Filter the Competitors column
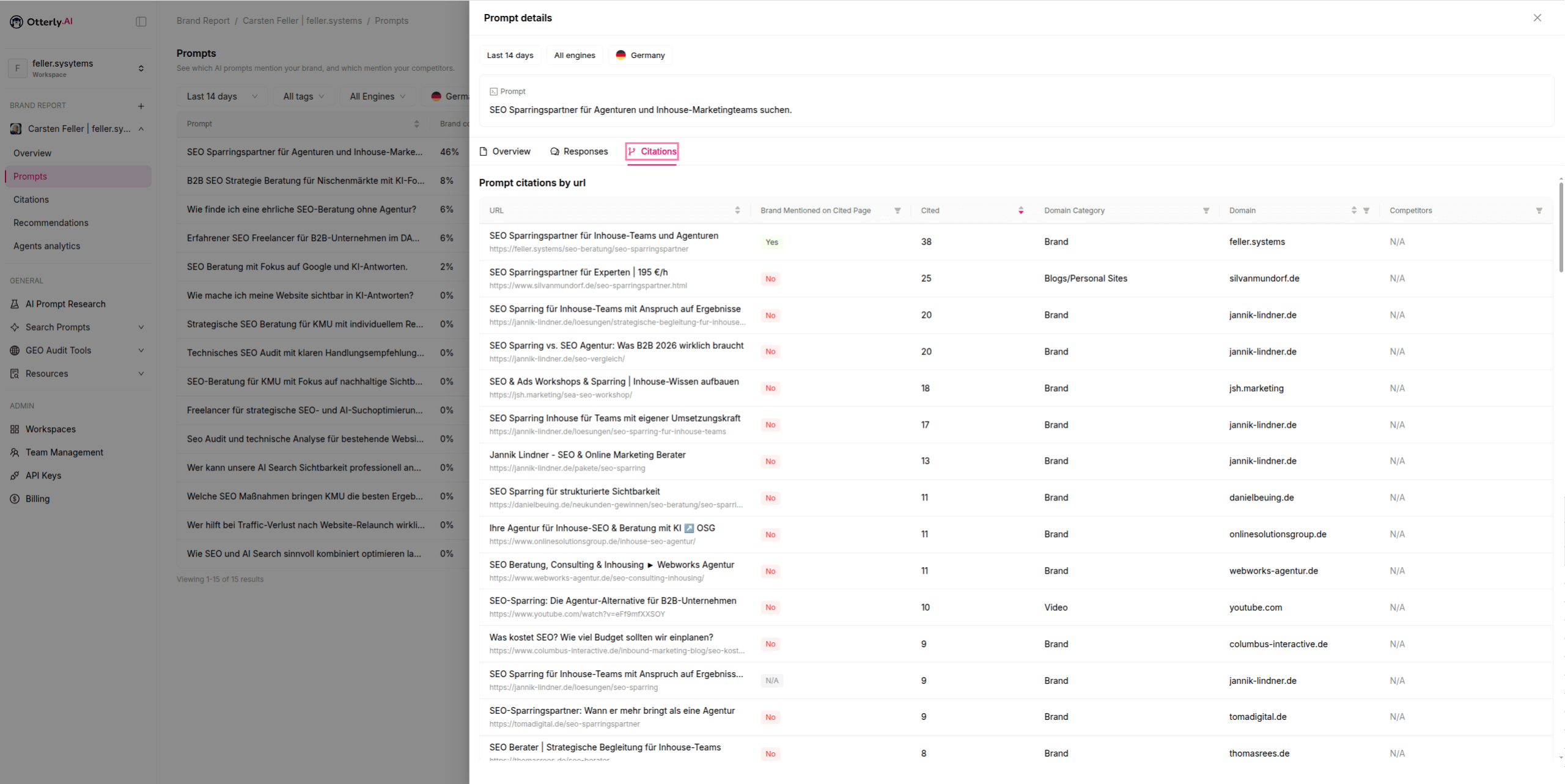1565x784 pixels. click(1539, 211)
